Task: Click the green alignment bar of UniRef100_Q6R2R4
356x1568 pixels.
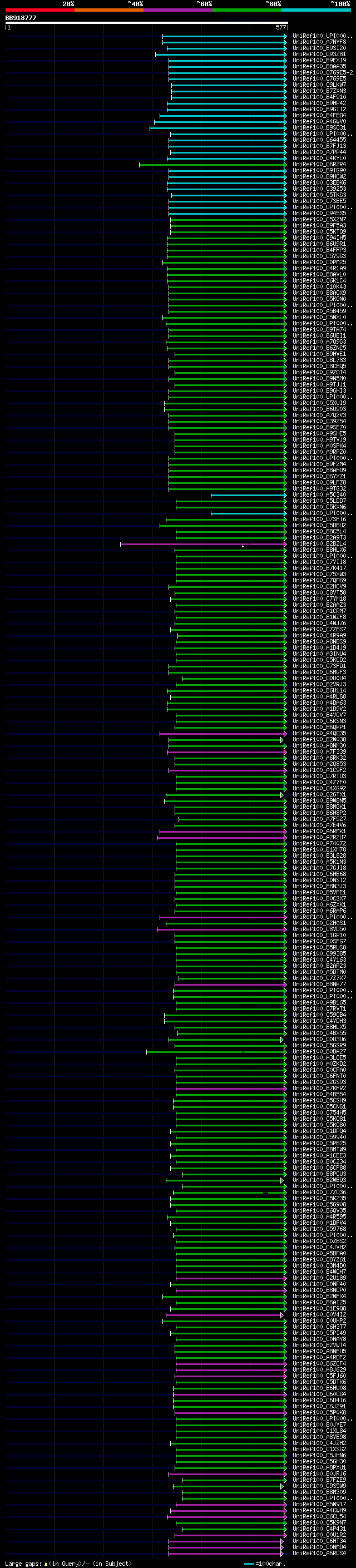Action: pyautogui.click(x=212, y=164)
